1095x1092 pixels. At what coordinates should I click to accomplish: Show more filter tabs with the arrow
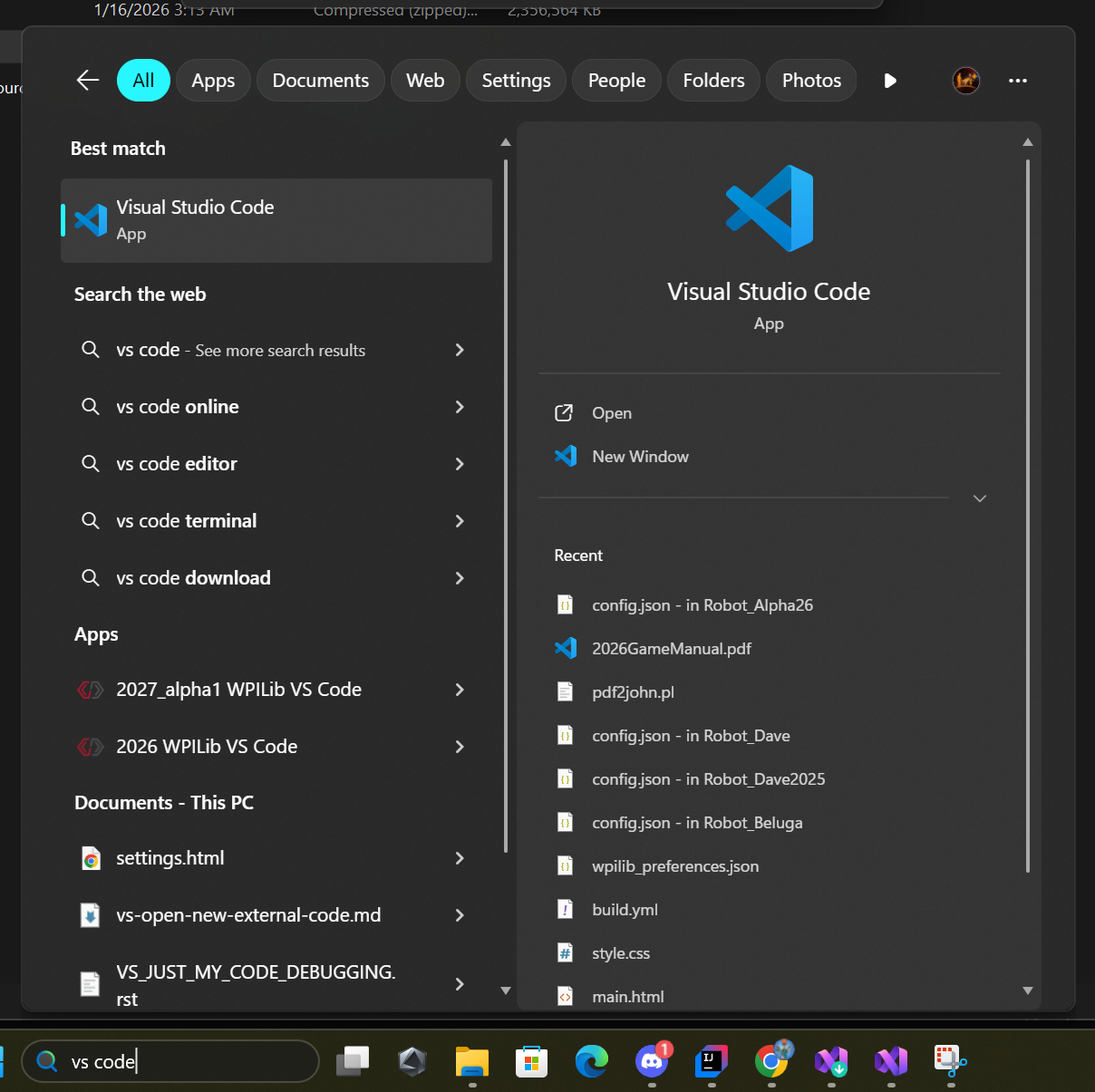pos(890,81)
